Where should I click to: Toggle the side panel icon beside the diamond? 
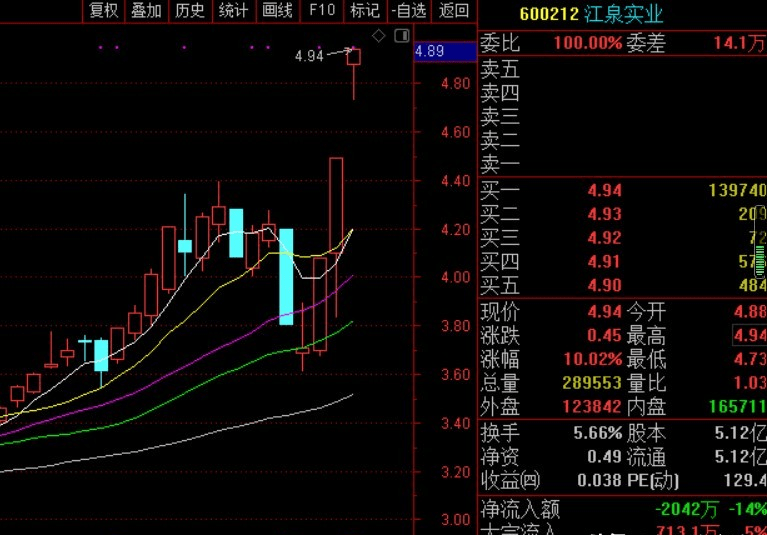(x=401, y=36)
